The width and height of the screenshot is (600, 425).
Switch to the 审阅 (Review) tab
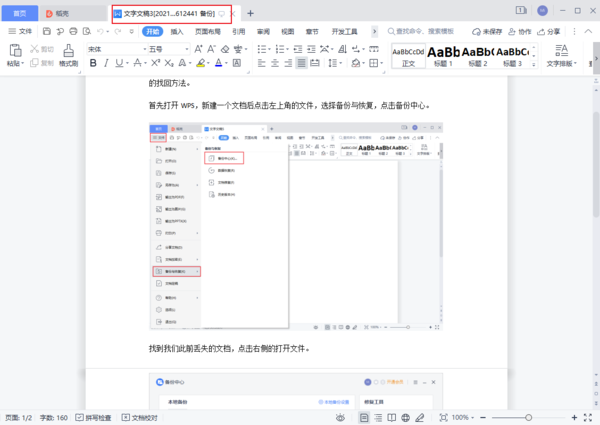[263, 31]
